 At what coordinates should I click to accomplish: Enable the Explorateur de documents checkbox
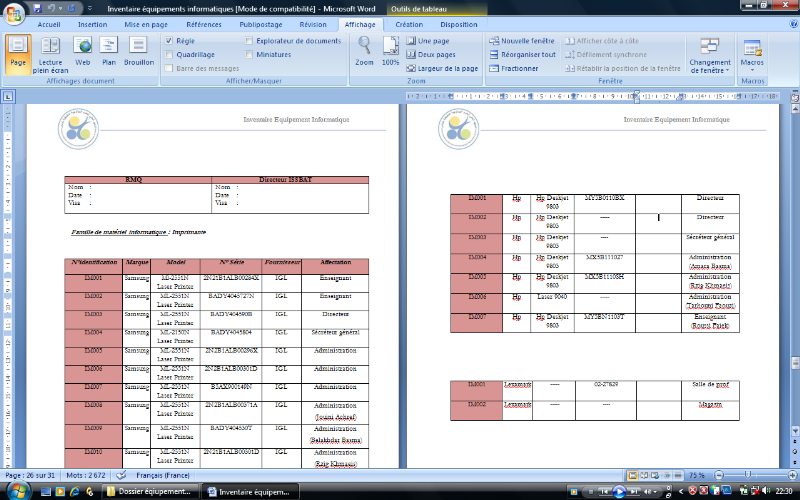pos(249,40)
